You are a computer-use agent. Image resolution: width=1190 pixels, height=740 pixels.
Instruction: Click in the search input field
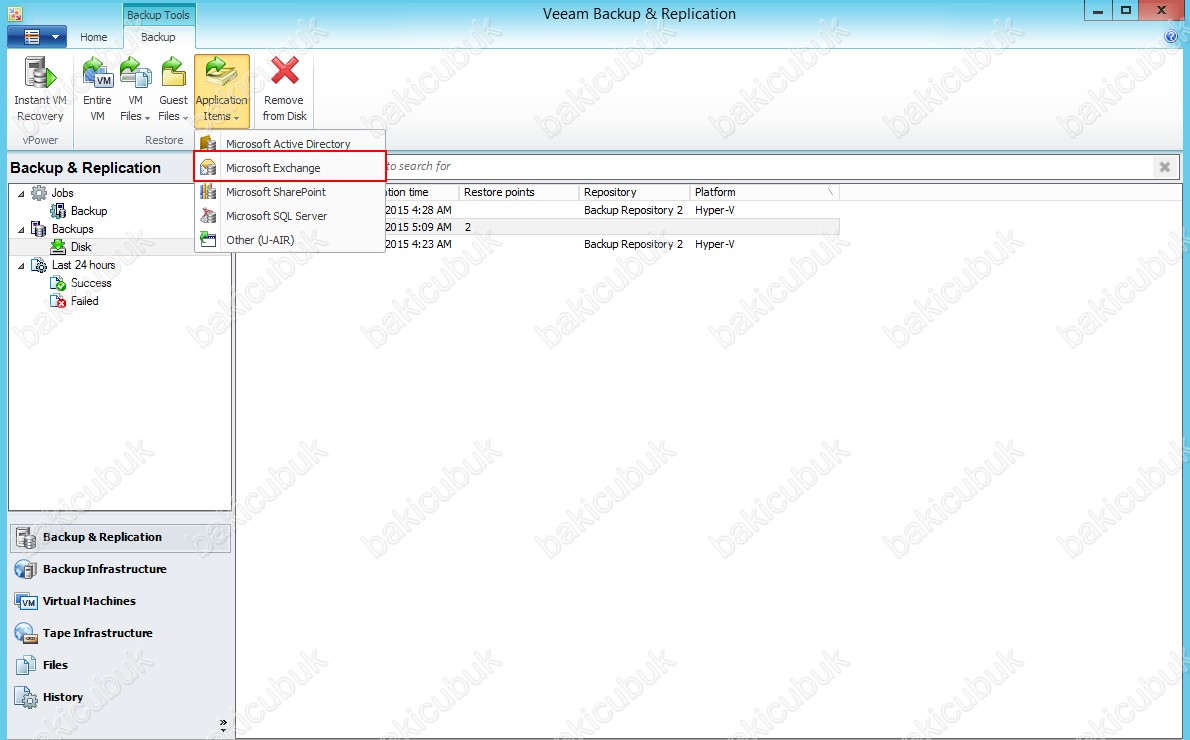[x=768, y=166]
